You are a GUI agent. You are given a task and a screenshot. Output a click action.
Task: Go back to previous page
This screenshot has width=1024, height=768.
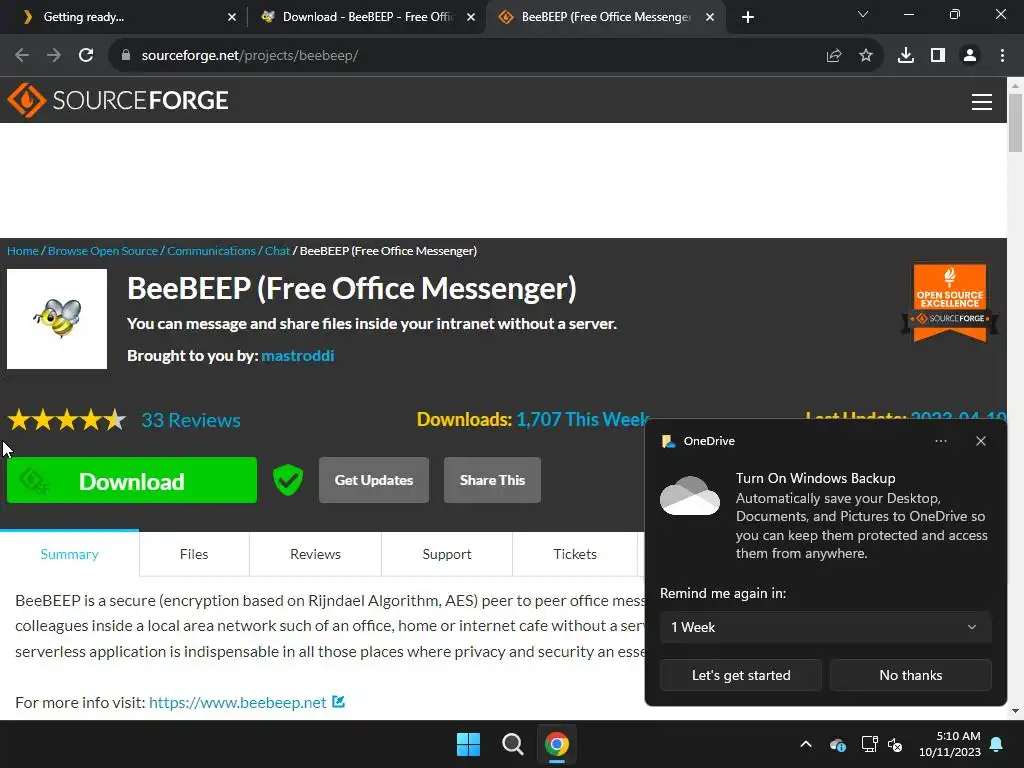point(22,56)
